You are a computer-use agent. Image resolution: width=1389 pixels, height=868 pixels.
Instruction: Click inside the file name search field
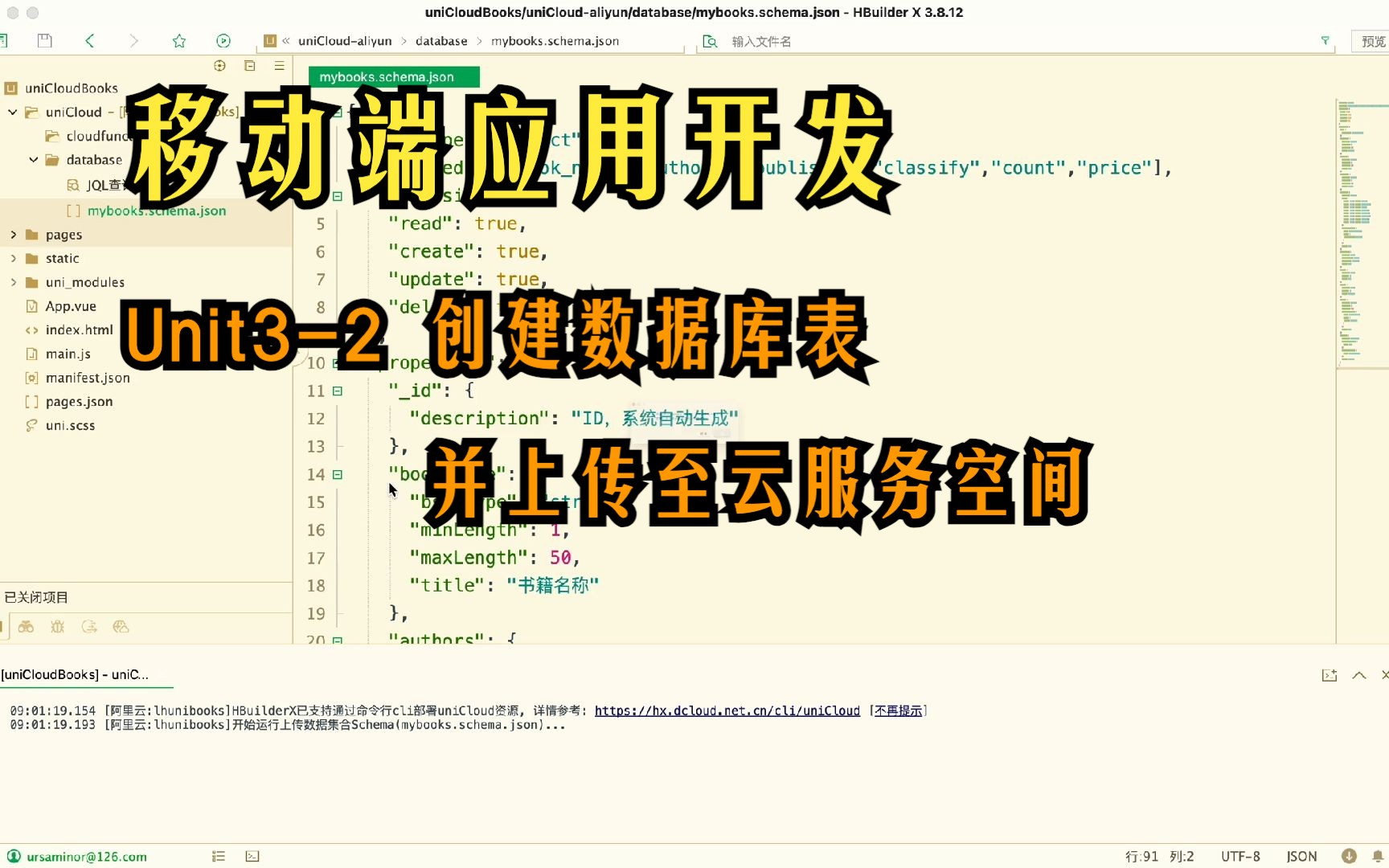click(x=804, y=40)
